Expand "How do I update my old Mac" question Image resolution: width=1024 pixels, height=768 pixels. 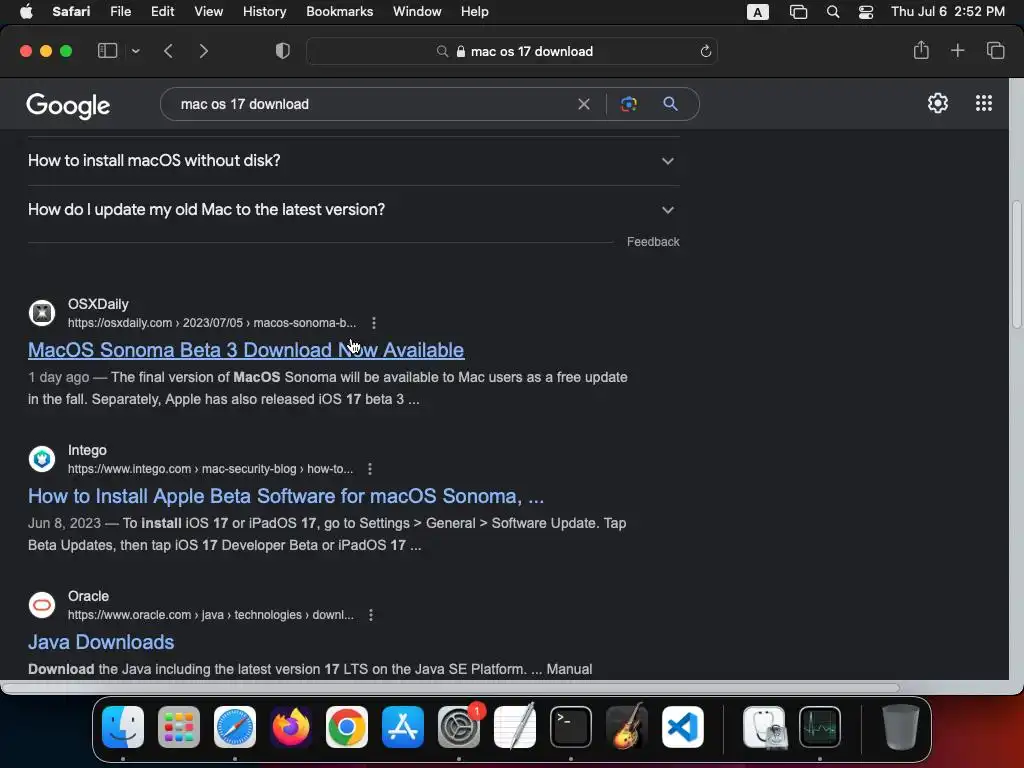point(353,210)
